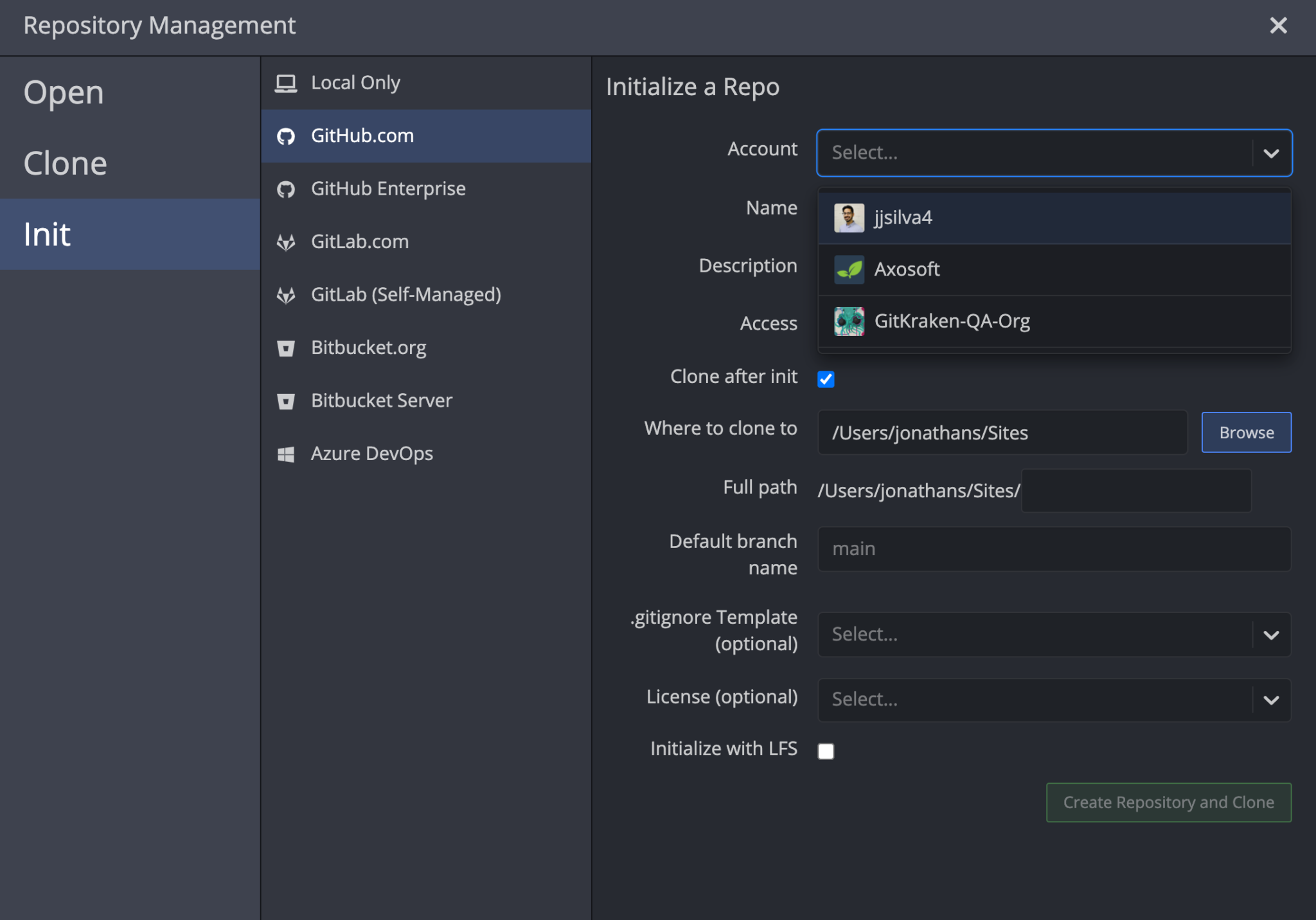Go to the Open tab
This screenshot has height=920, width=1316.
pyautogui.click(x=63, y=92)
